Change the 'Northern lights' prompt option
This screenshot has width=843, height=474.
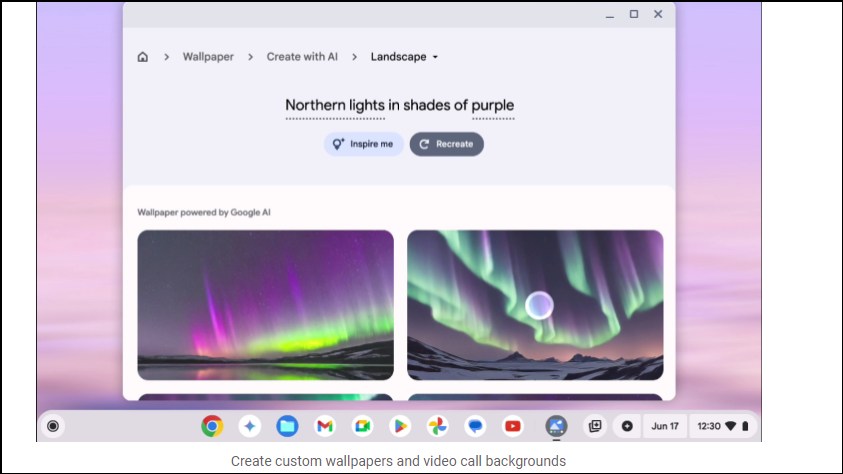click(x=335, y=106)
